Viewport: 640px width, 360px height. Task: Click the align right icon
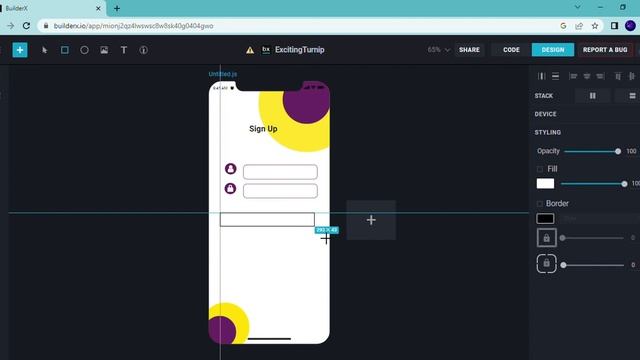[x=600, y=76]
